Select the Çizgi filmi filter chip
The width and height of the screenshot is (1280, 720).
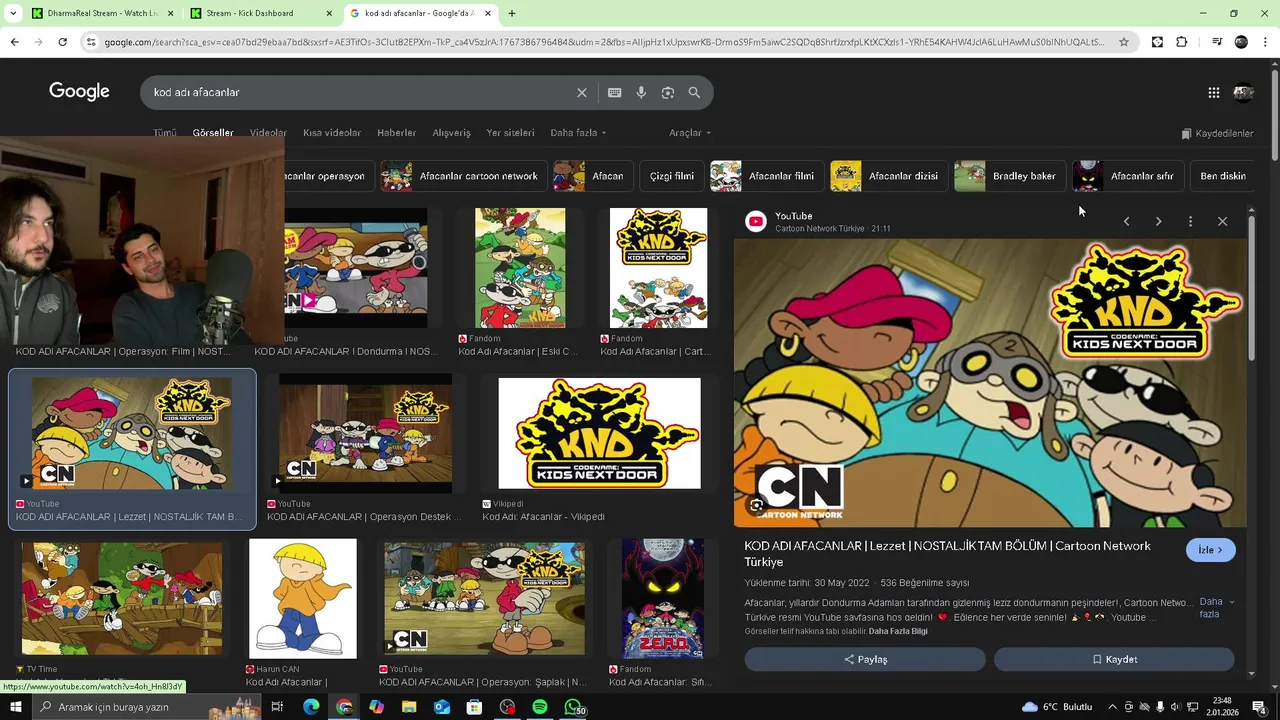[x=671, y=176]
